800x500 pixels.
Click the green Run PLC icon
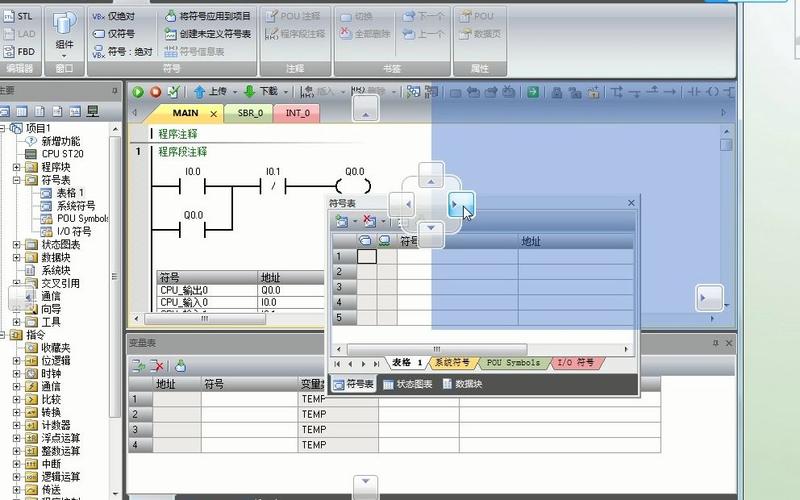click(139, 91)
